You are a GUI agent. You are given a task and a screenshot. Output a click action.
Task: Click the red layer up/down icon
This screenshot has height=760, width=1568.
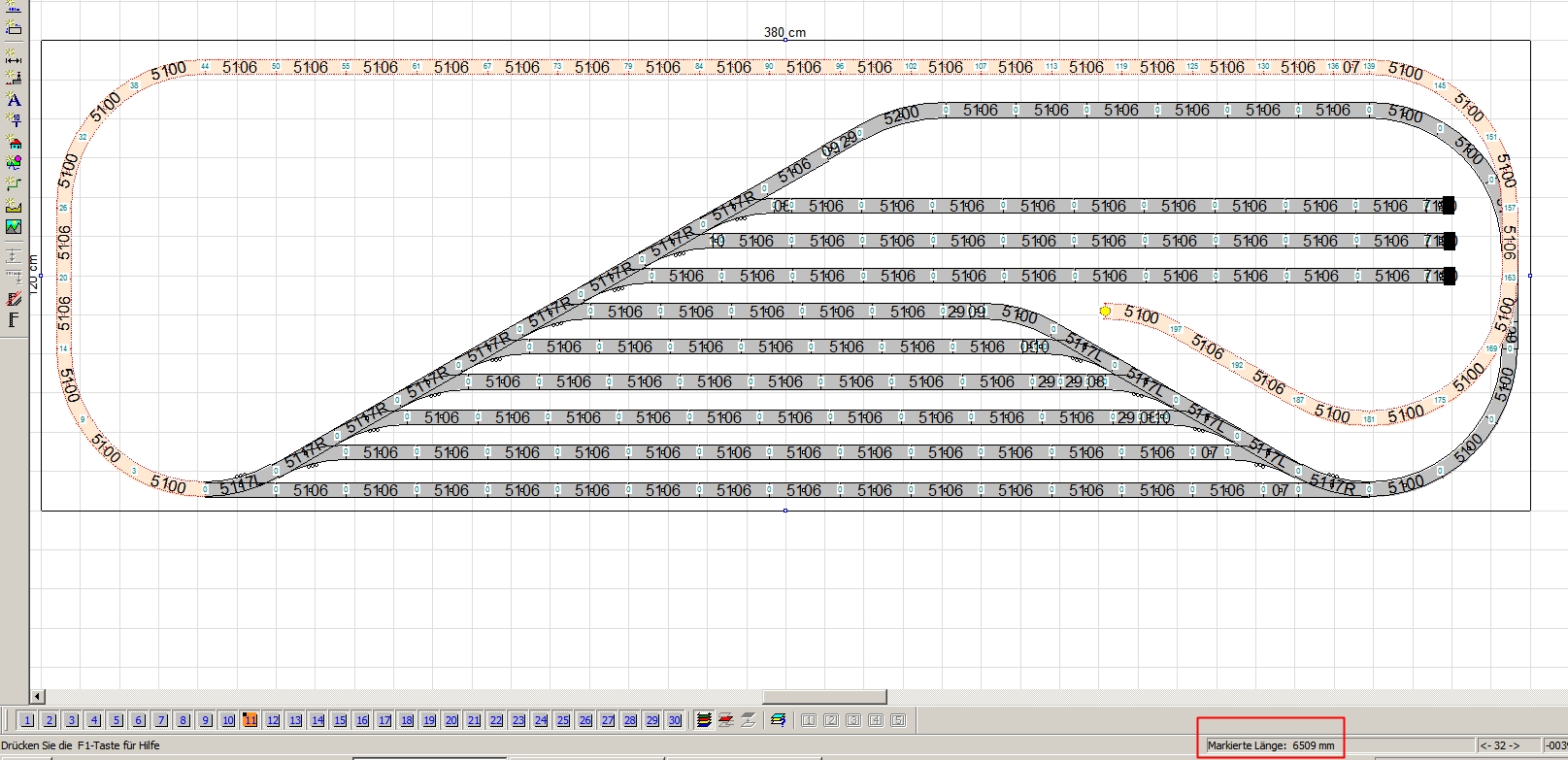(x=725, y=720)
